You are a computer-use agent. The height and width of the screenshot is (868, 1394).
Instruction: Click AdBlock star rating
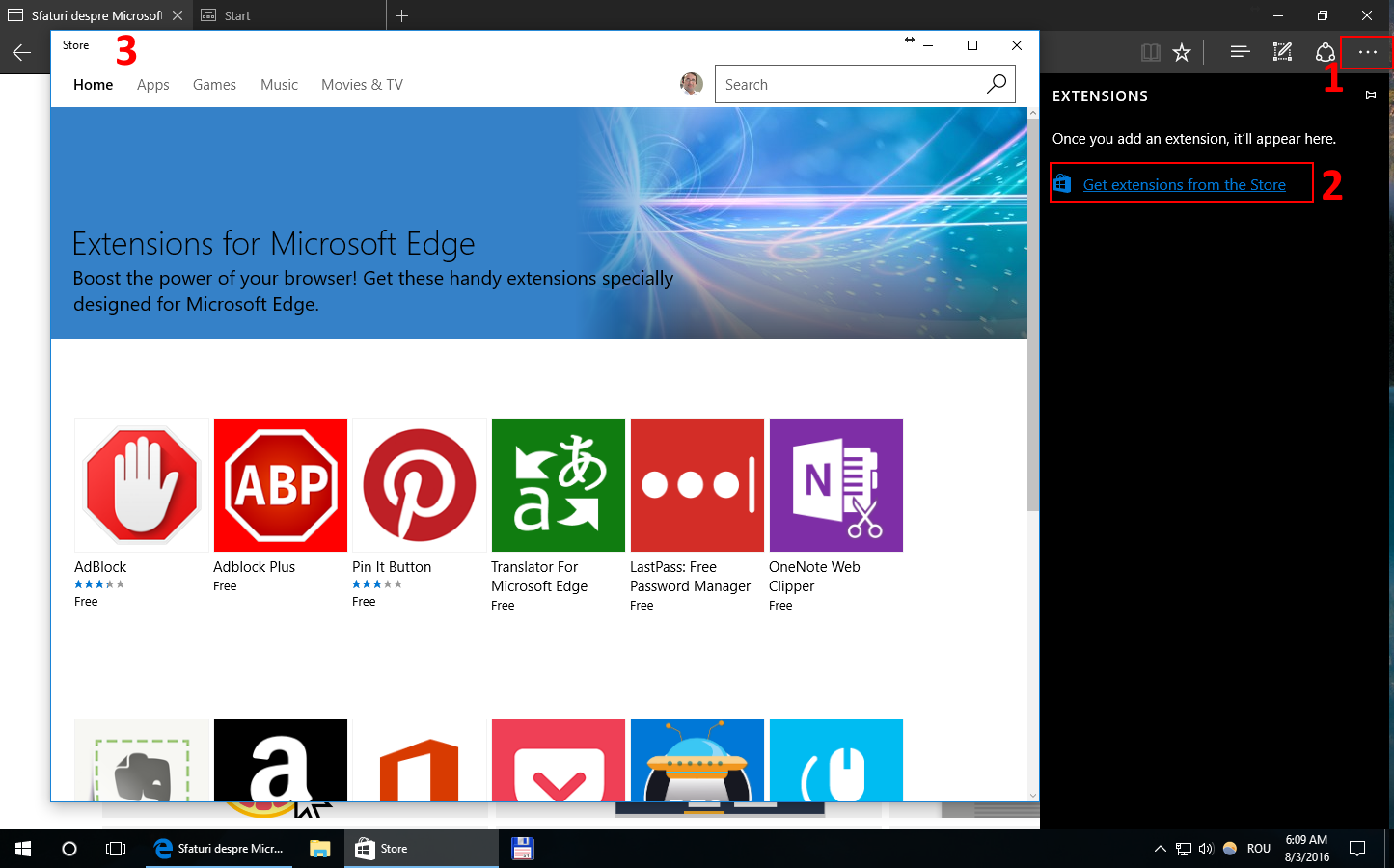tap(99, 584)
